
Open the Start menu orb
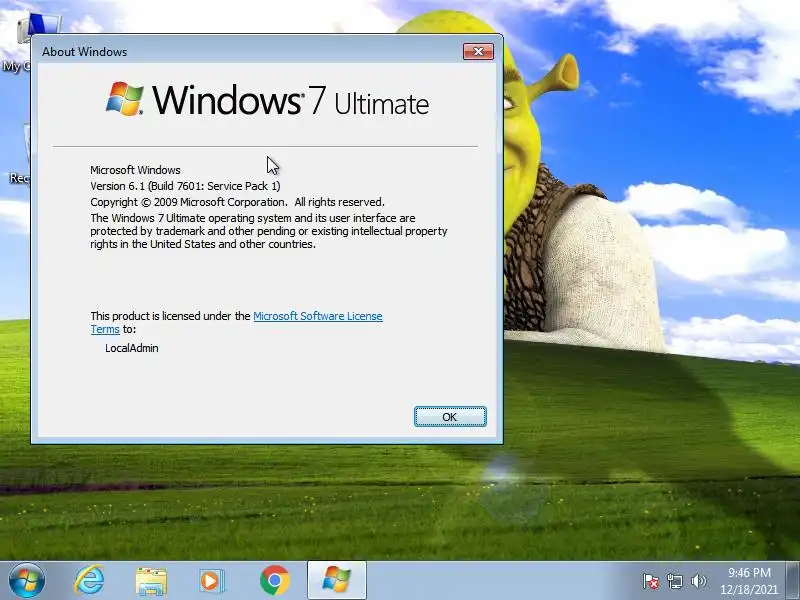pos(27,581)
